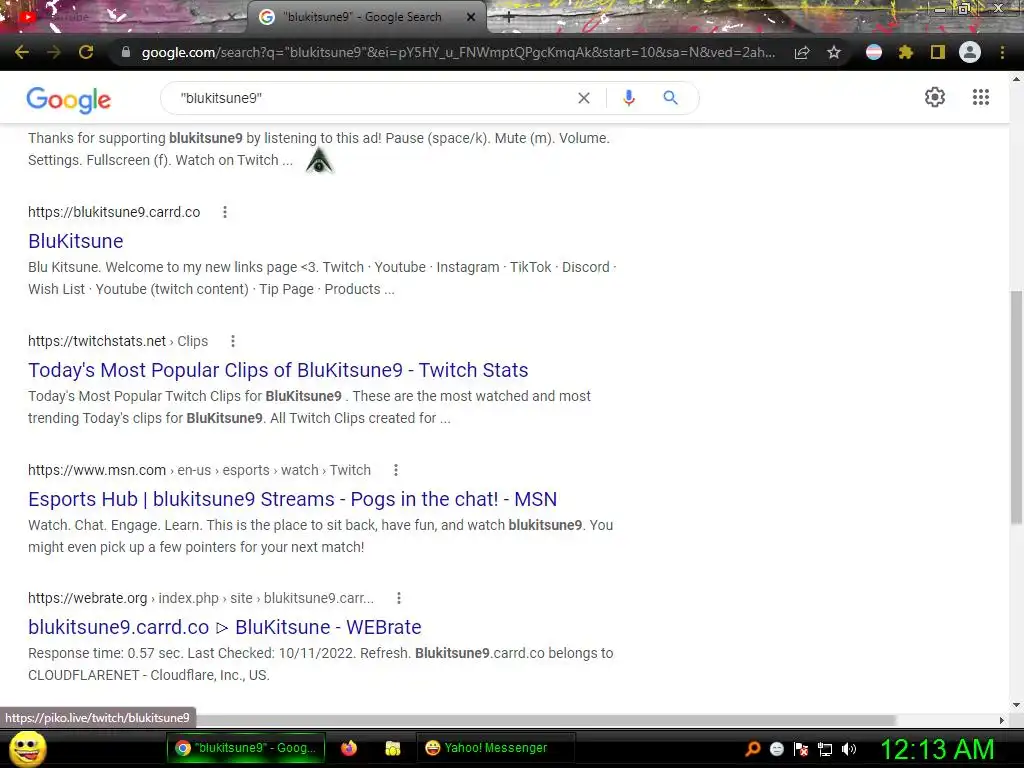Click the https://blukitsune9.carrd.co URL text

tap(114, 212)
